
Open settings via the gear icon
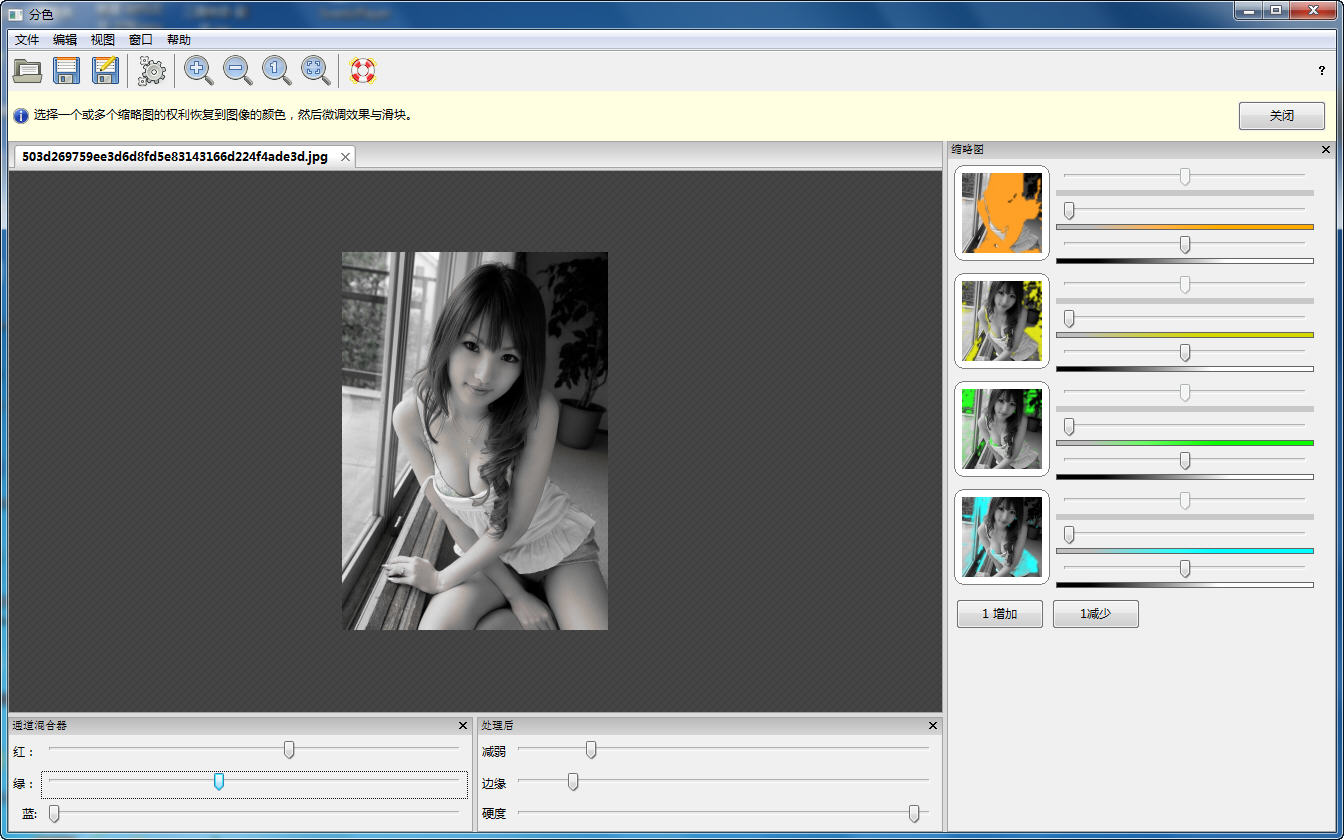pos(152,70)
